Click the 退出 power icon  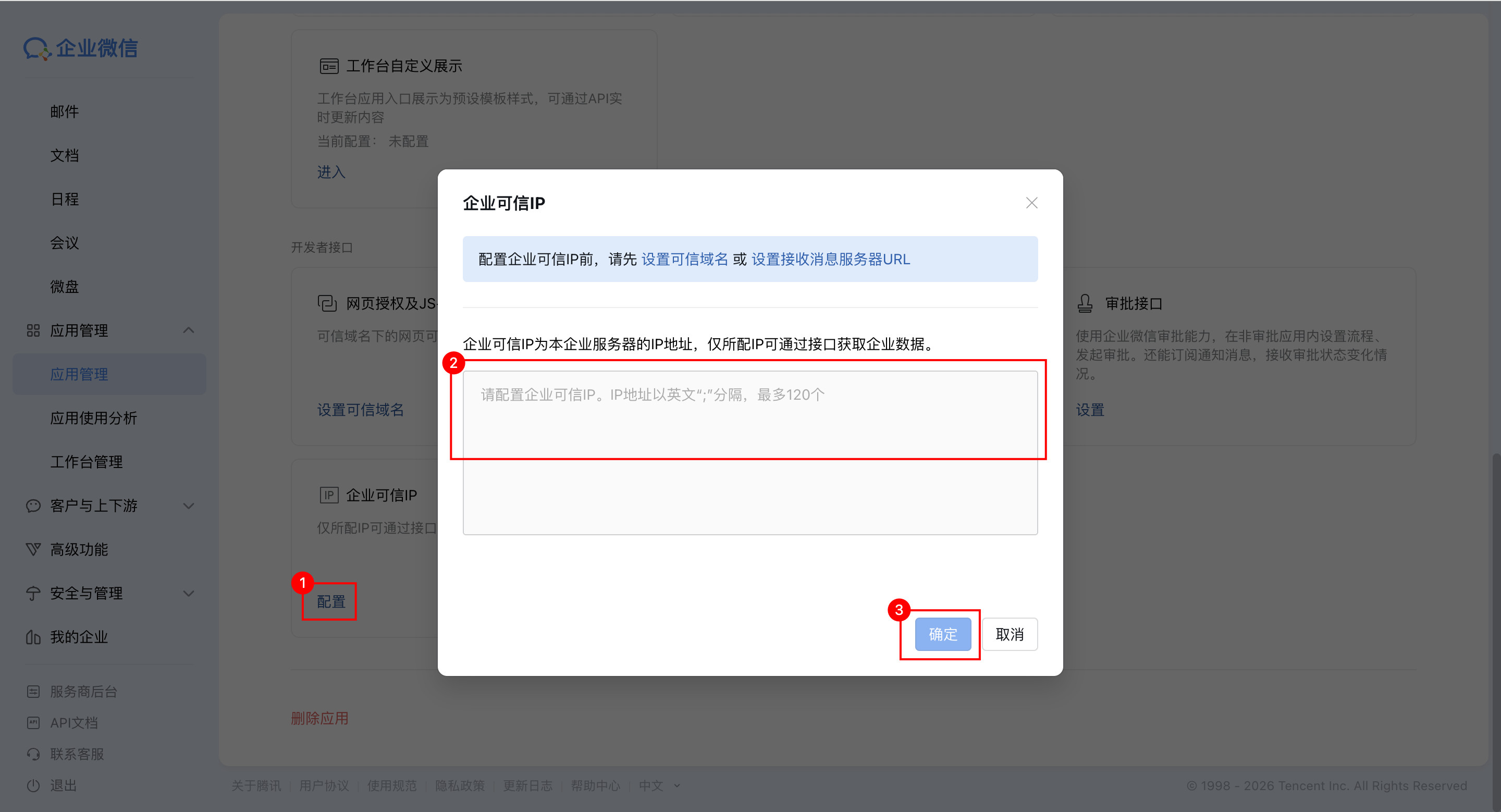[33, 785]
